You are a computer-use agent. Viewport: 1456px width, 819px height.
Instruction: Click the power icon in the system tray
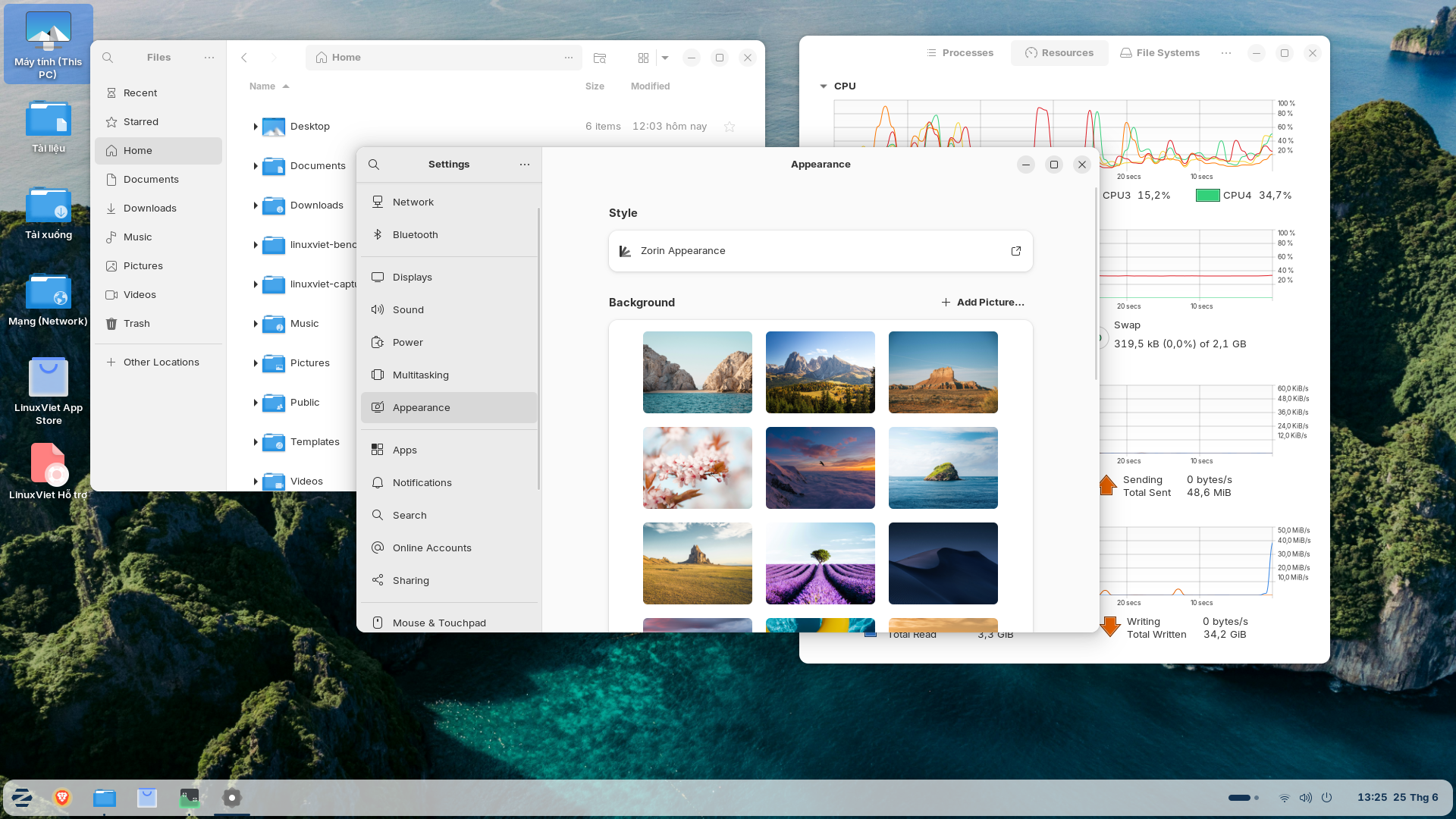coord(1327,798)
